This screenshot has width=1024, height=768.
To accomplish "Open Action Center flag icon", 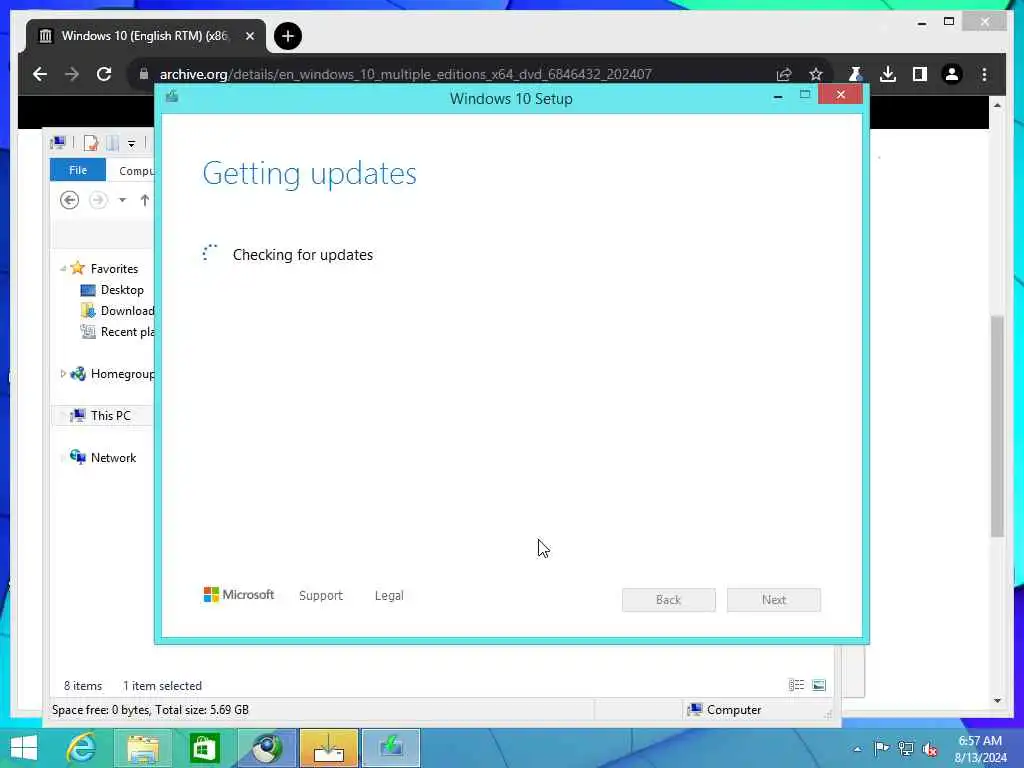I will pyautogui.click(x=881, y=748).
